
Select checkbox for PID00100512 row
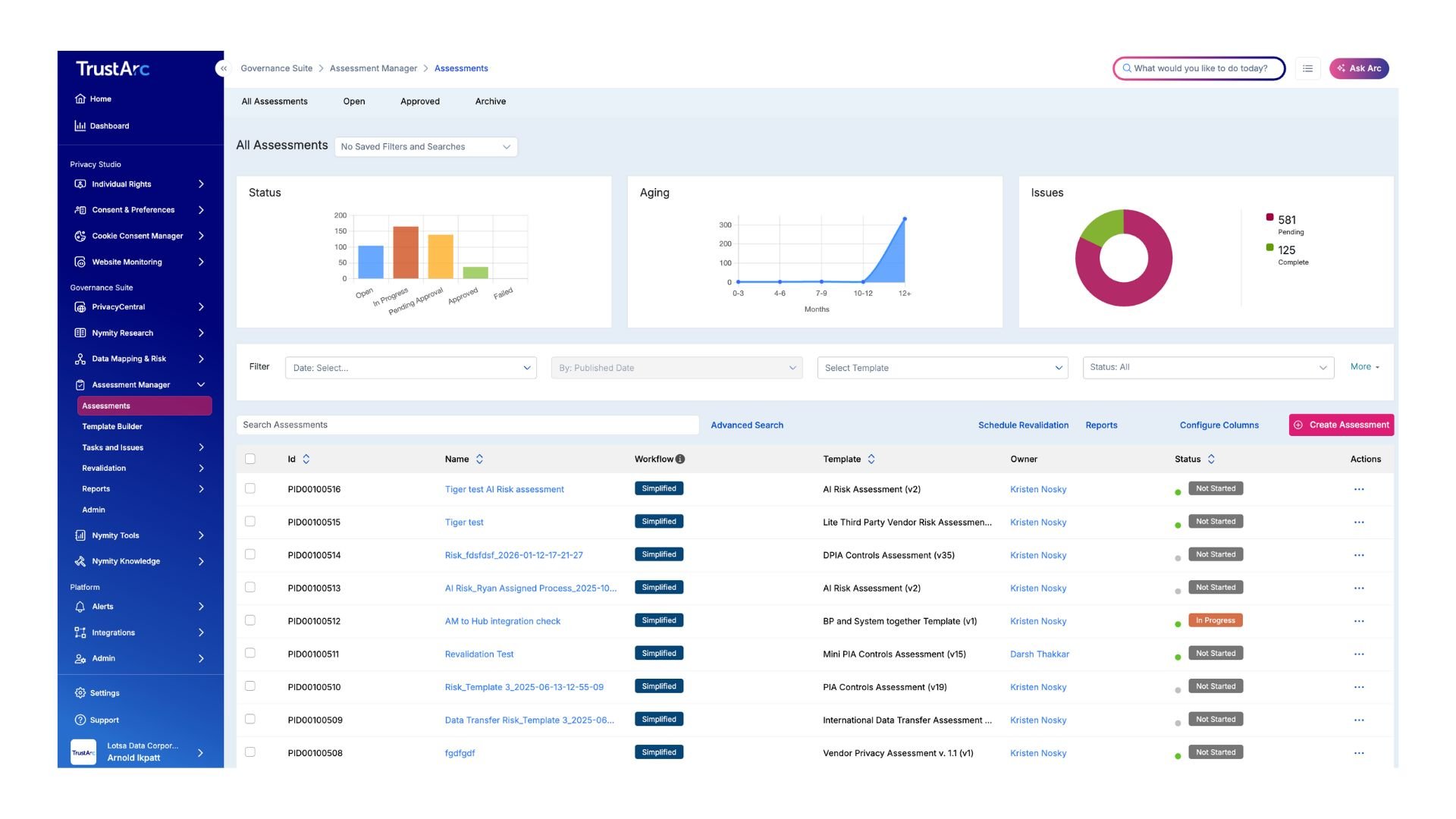[250, 620]
